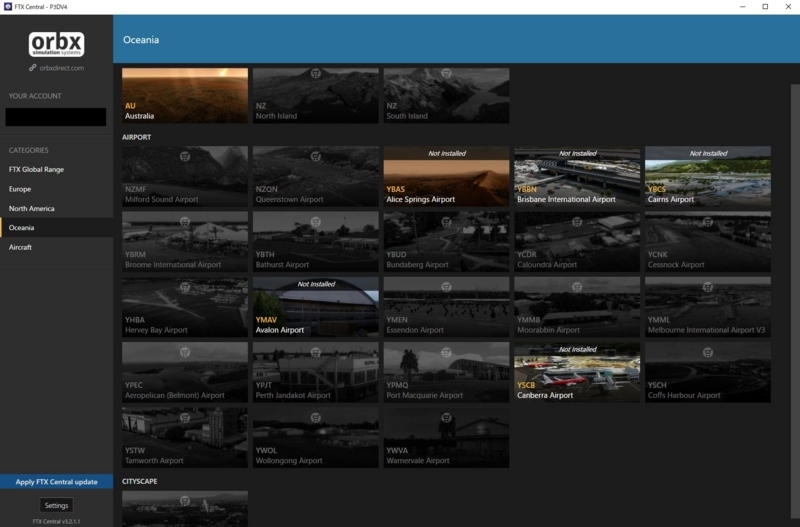Click the FTX Central v3.2.1.1 version text
Screen dimensions: 800x527
click(x=56, y=521)
